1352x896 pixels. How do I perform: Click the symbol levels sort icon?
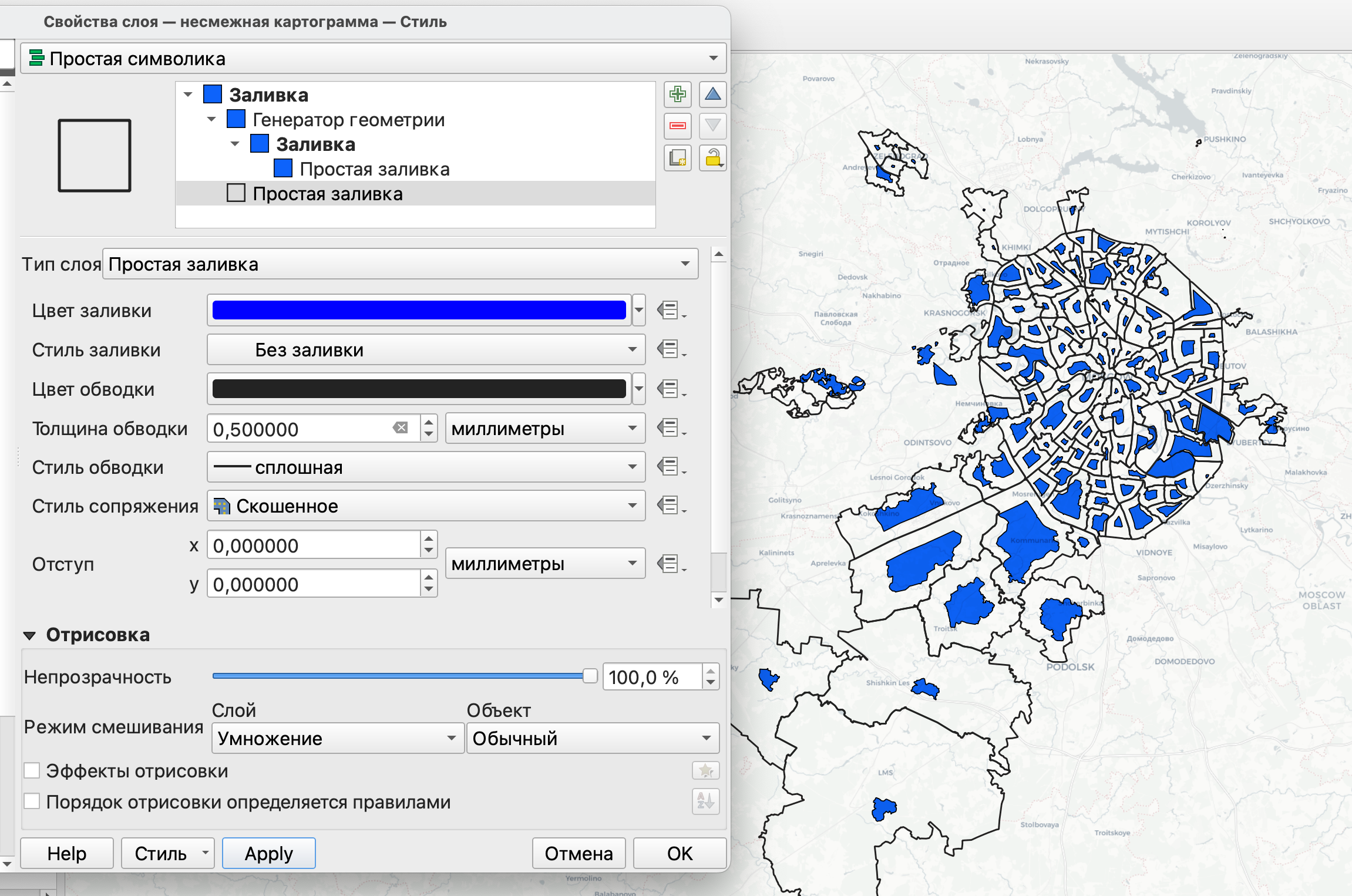pyautogui.click(x=705, y=801)
